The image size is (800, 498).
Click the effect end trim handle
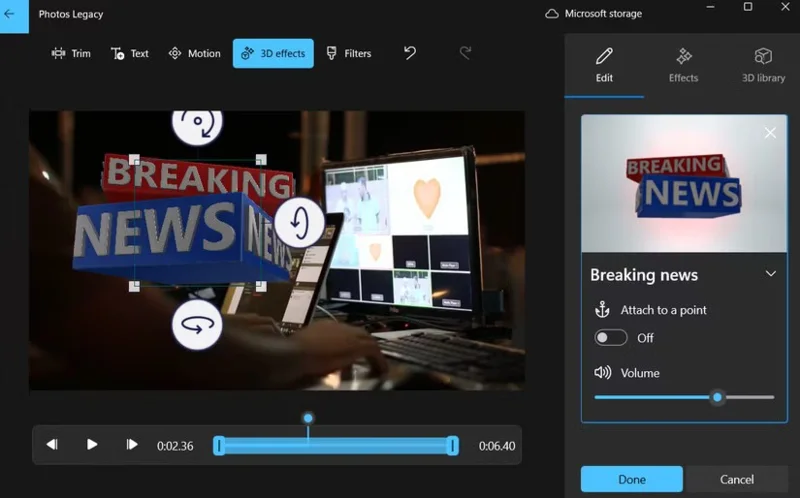click(453, 445)
